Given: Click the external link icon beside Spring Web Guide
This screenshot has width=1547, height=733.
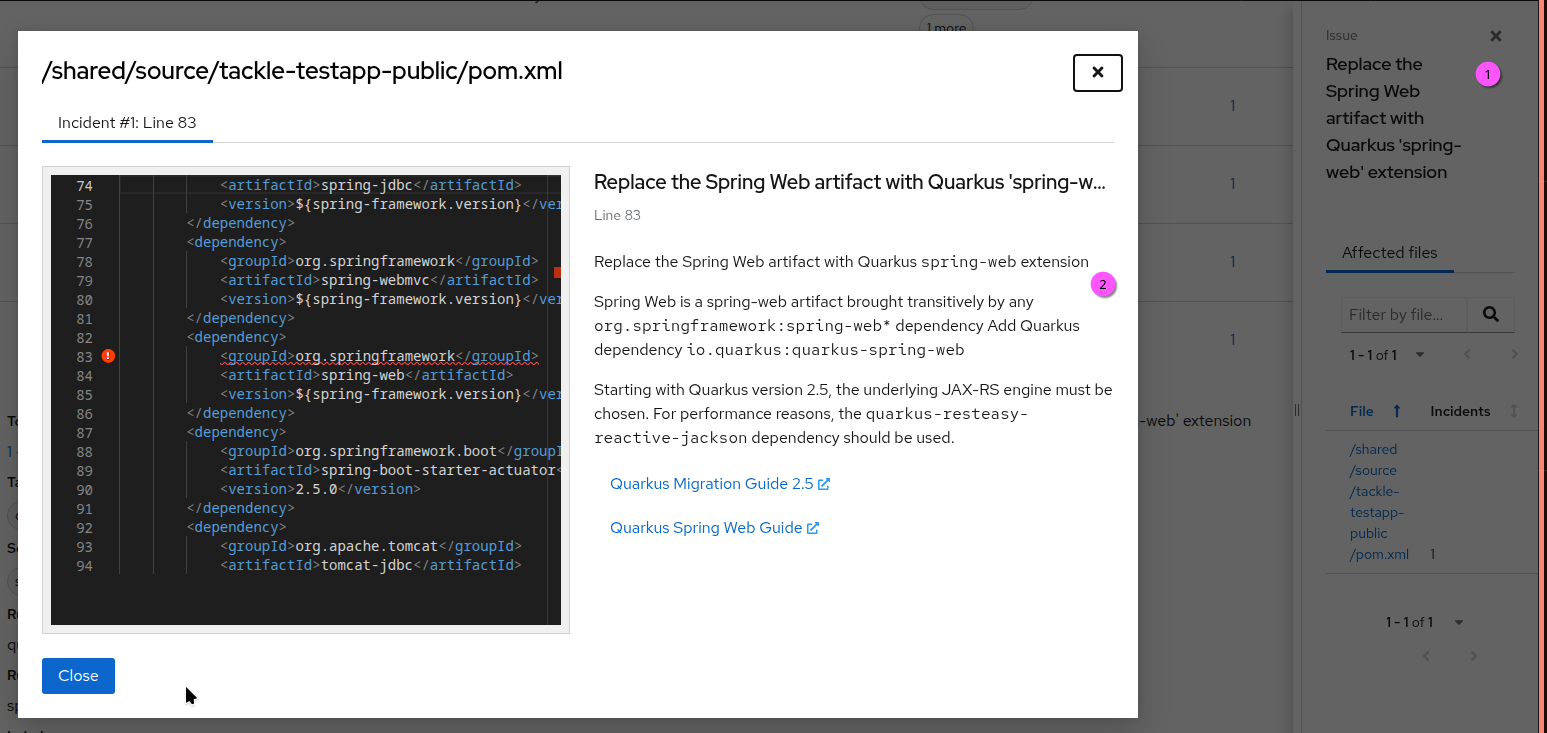Looking at the screenshot, I should (813, 528).
